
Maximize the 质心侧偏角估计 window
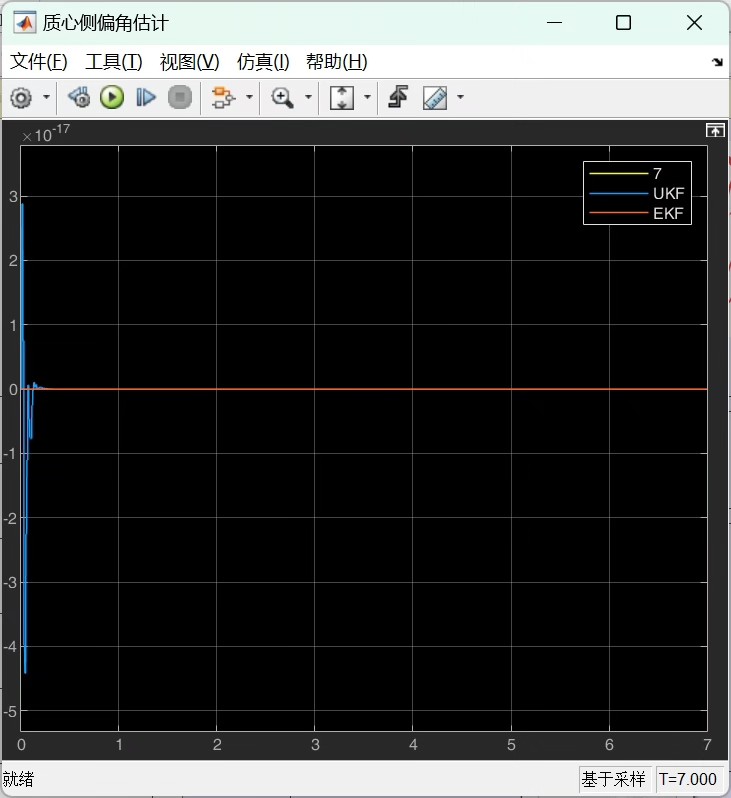pyautogui.click(x=624, y=23)
